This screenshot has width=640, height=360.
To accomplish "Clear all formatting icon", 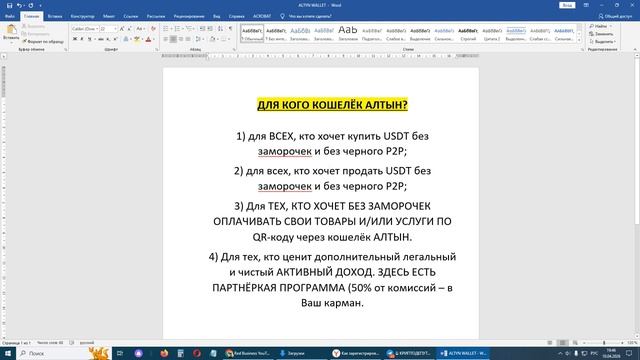I will pyautogui.click(x=153, y=29).
